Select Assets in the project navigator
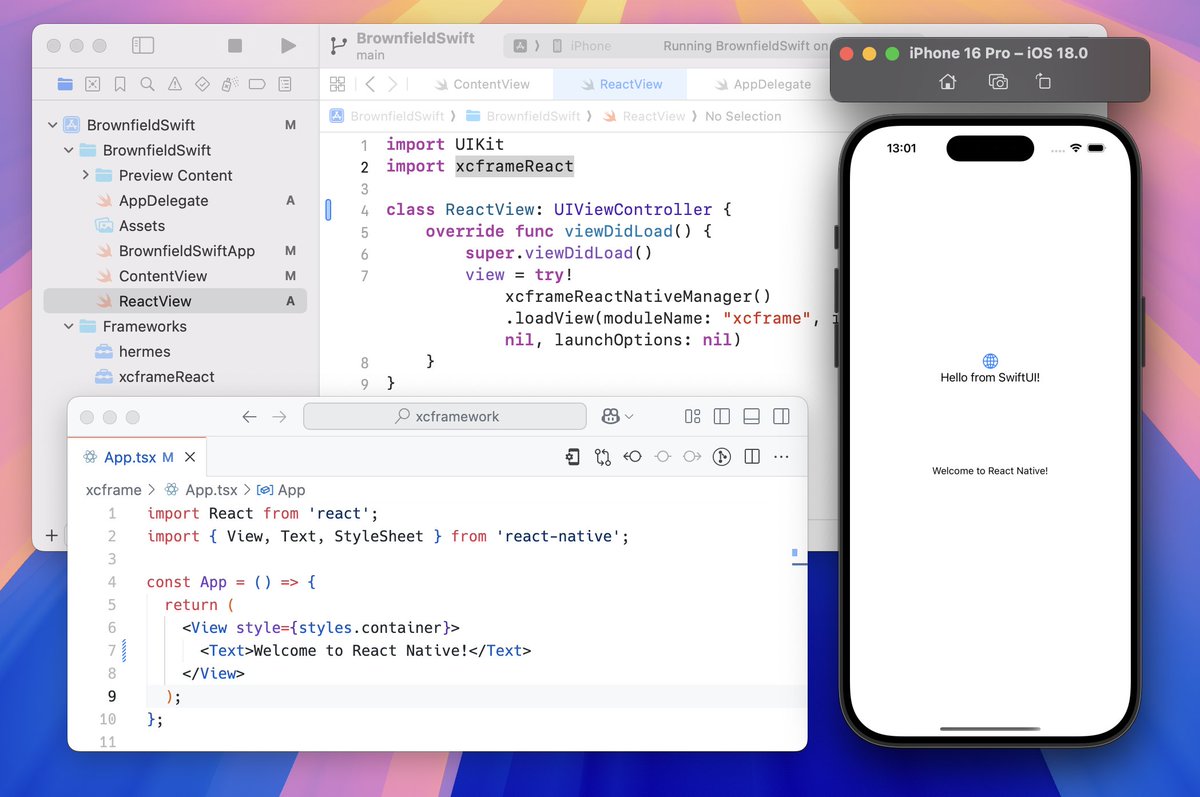The width and height of the screenshot is (1200, 797). [x=175, y=226]
